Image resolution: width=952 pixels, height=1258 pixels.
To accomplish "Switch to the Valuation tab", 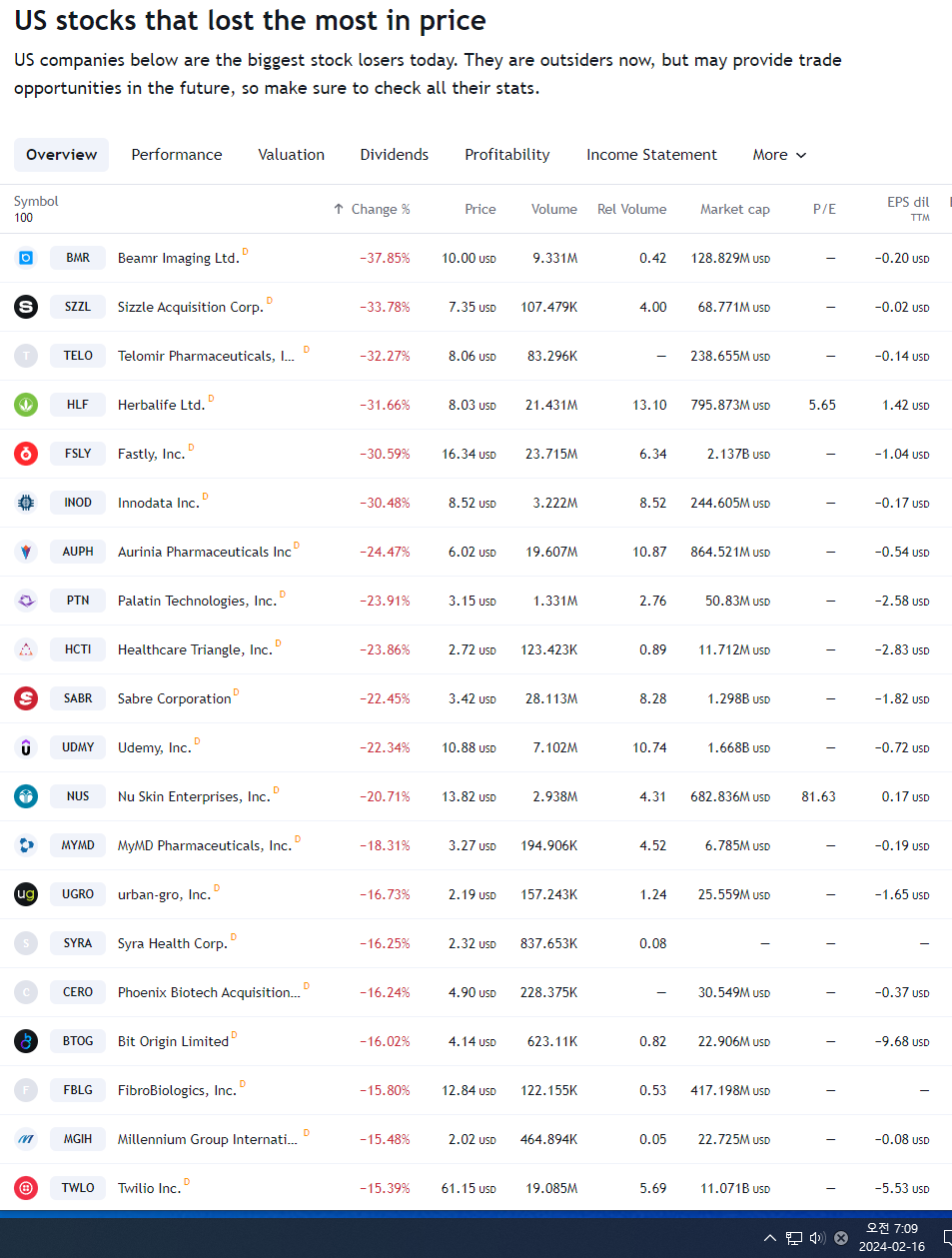I will coord(292,155).
